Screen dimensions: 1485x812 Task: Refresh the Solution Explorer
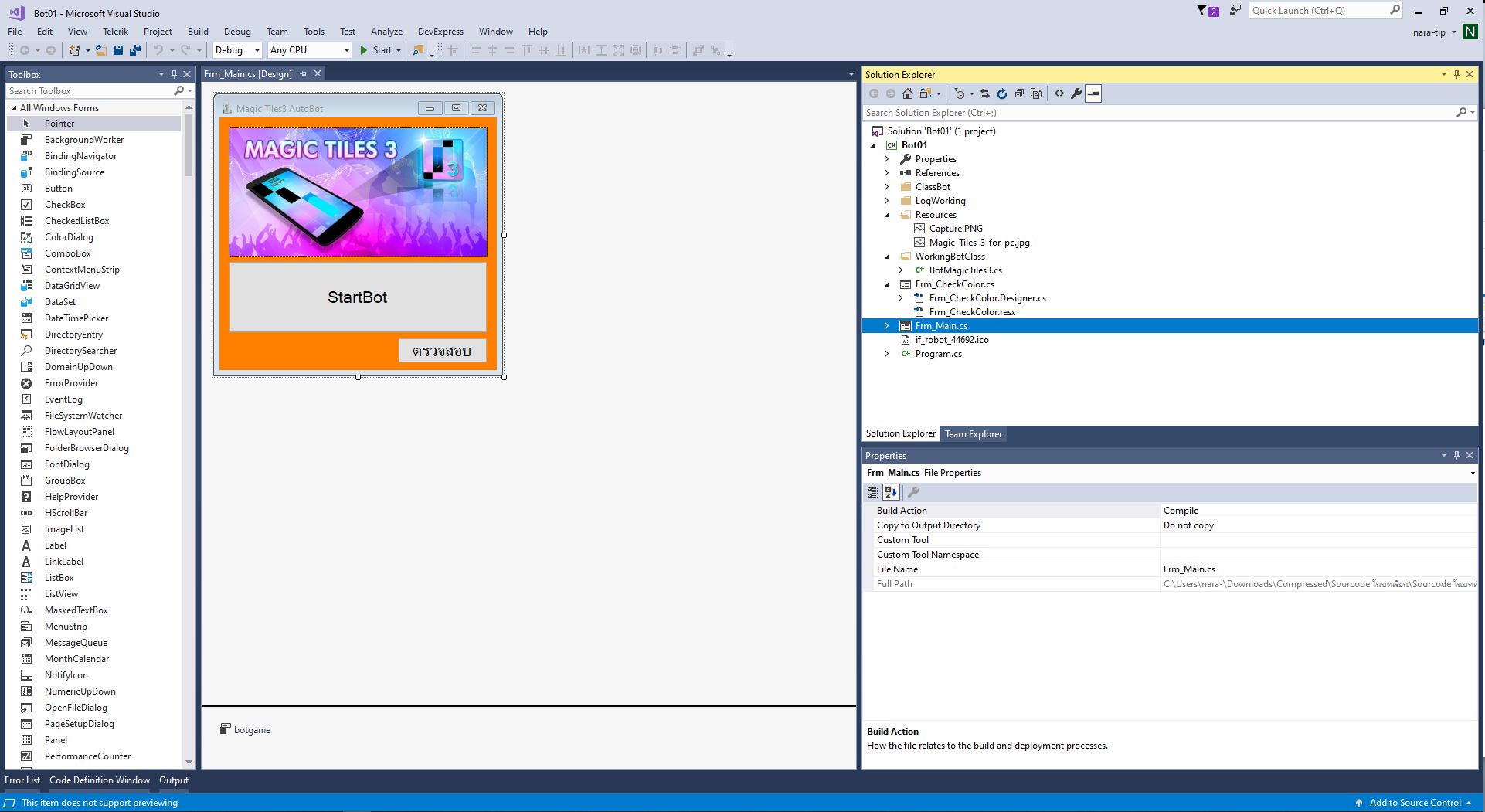(1002, 93)
